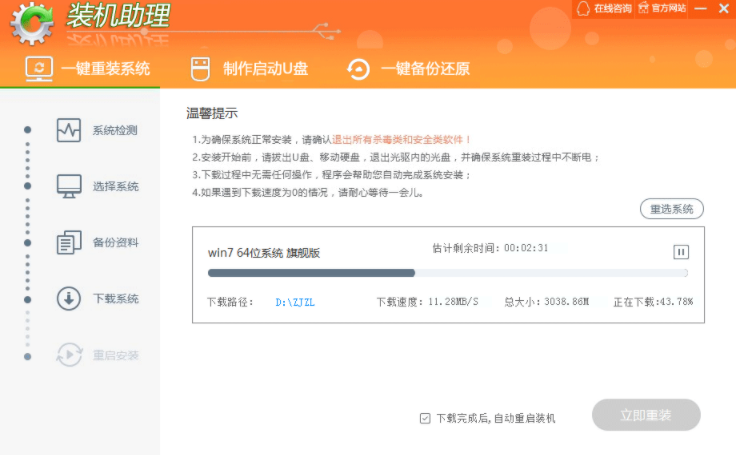
Task: Click the restart install play icon
Action: 70,355
